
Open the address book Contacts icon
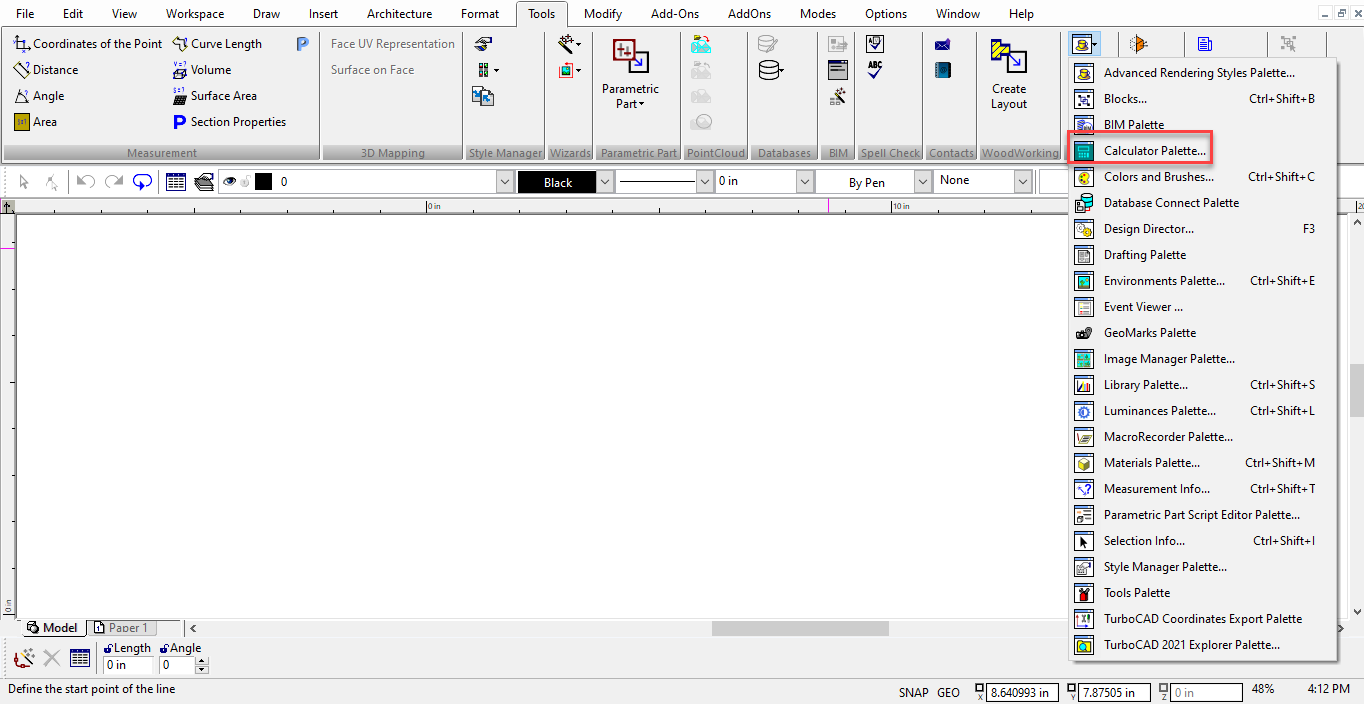coord(942,70)
